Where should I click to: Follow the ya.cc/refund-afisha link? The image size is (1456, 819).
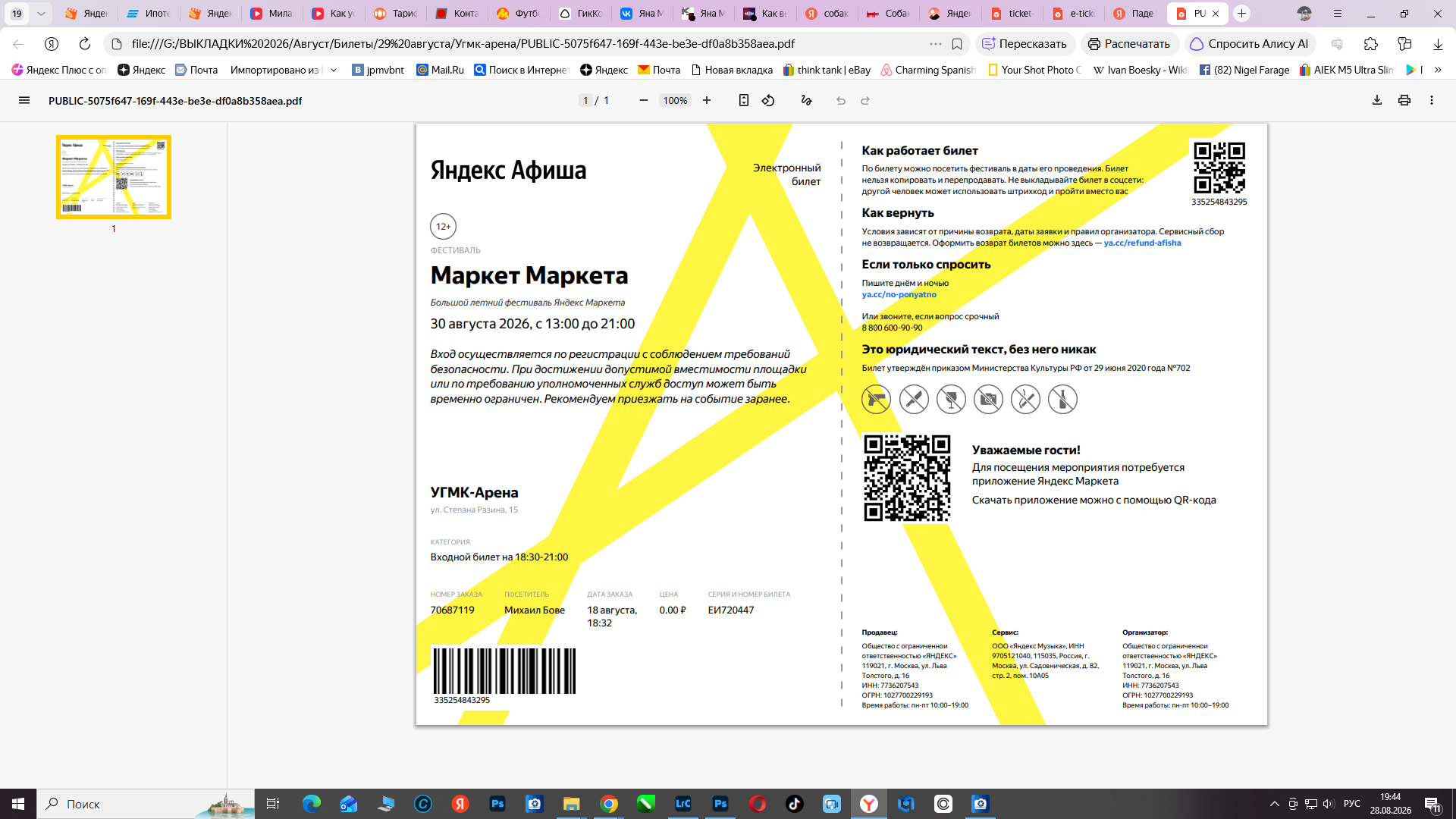click(1142, 243)
